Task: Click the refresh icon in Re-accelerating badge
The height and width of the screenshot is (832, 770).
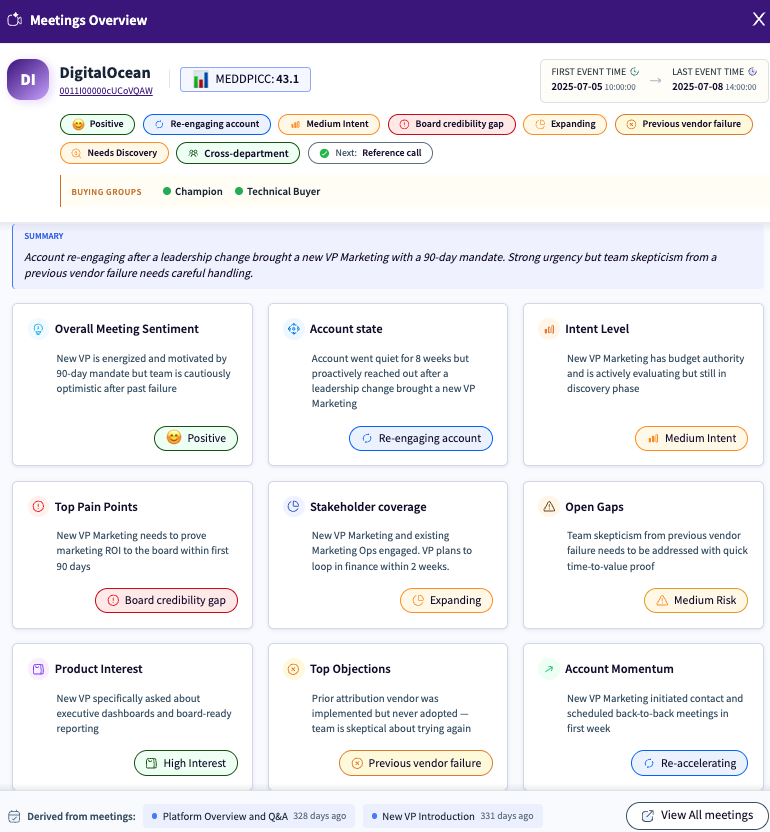Action: click(x=649, y=763)
